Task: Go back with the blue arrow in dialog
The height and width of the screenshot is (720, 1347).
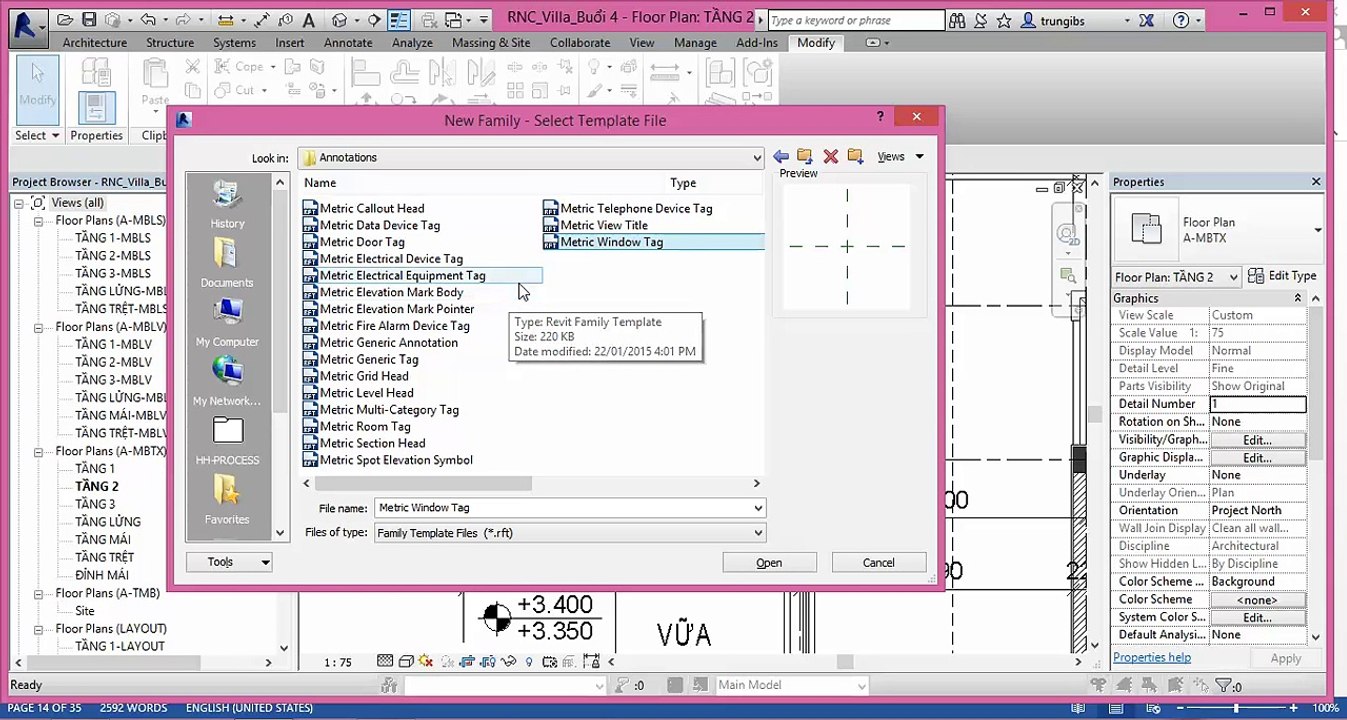Action: [x=781, y=157]
